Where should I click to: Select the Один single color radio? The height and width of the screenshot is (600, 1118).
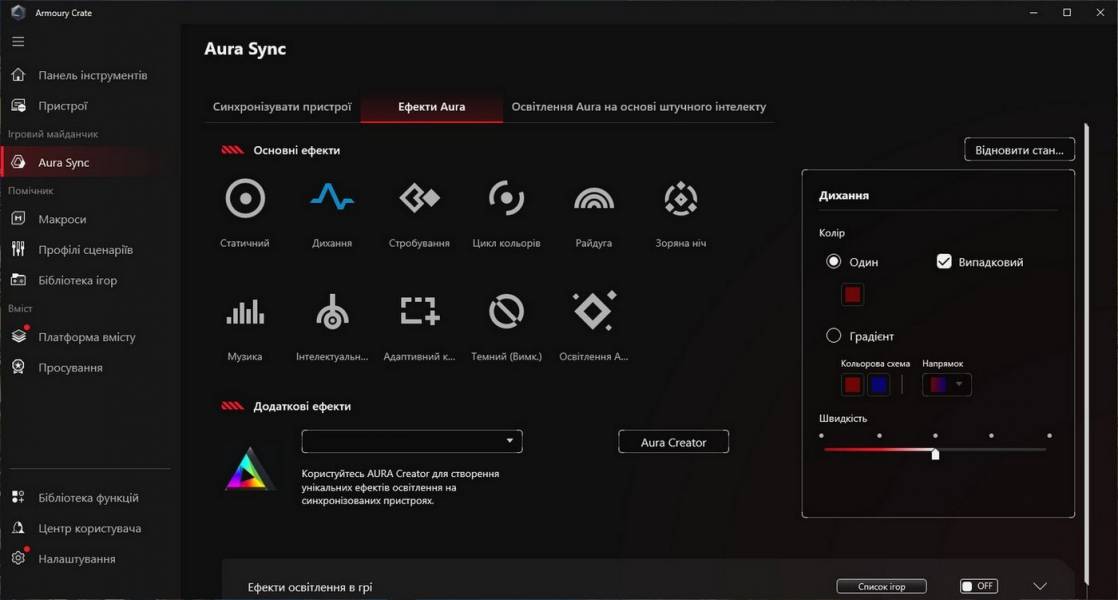point(834,262)
